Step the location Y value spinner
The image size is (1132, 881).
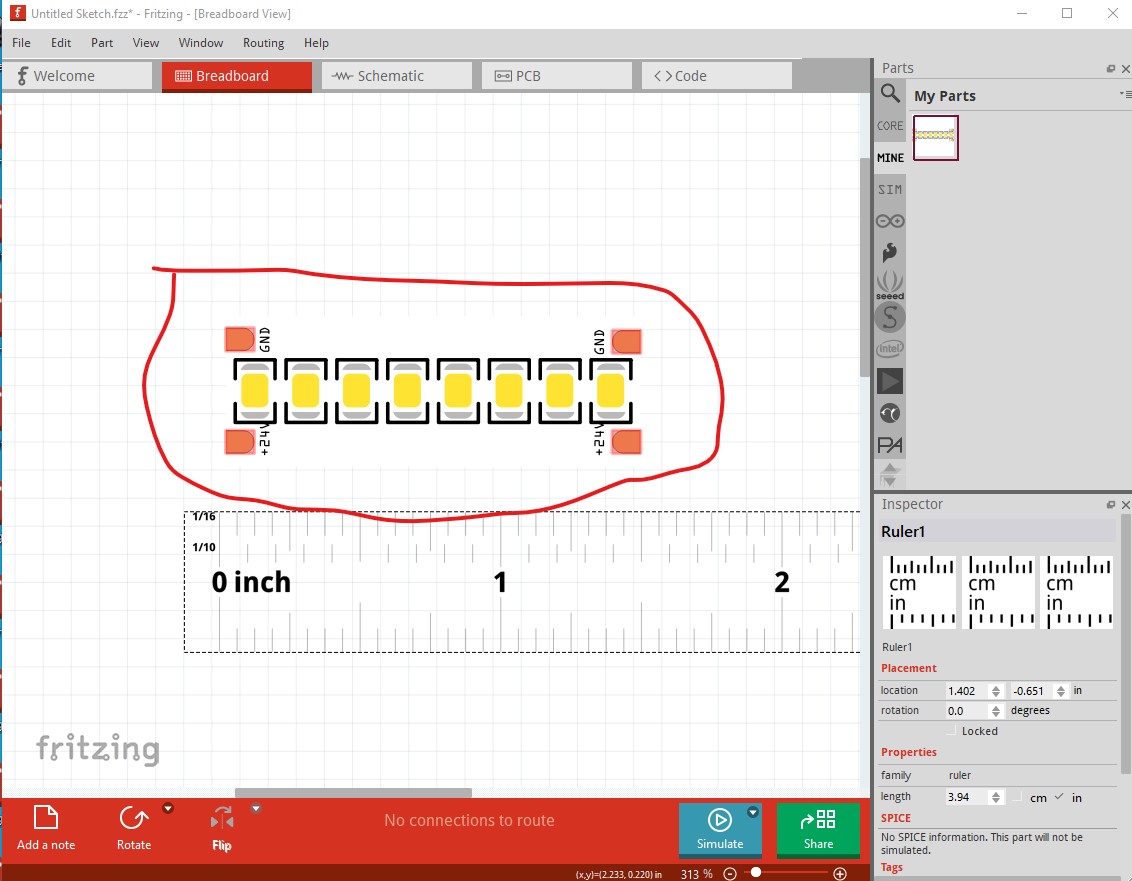tap(1061, 691)
